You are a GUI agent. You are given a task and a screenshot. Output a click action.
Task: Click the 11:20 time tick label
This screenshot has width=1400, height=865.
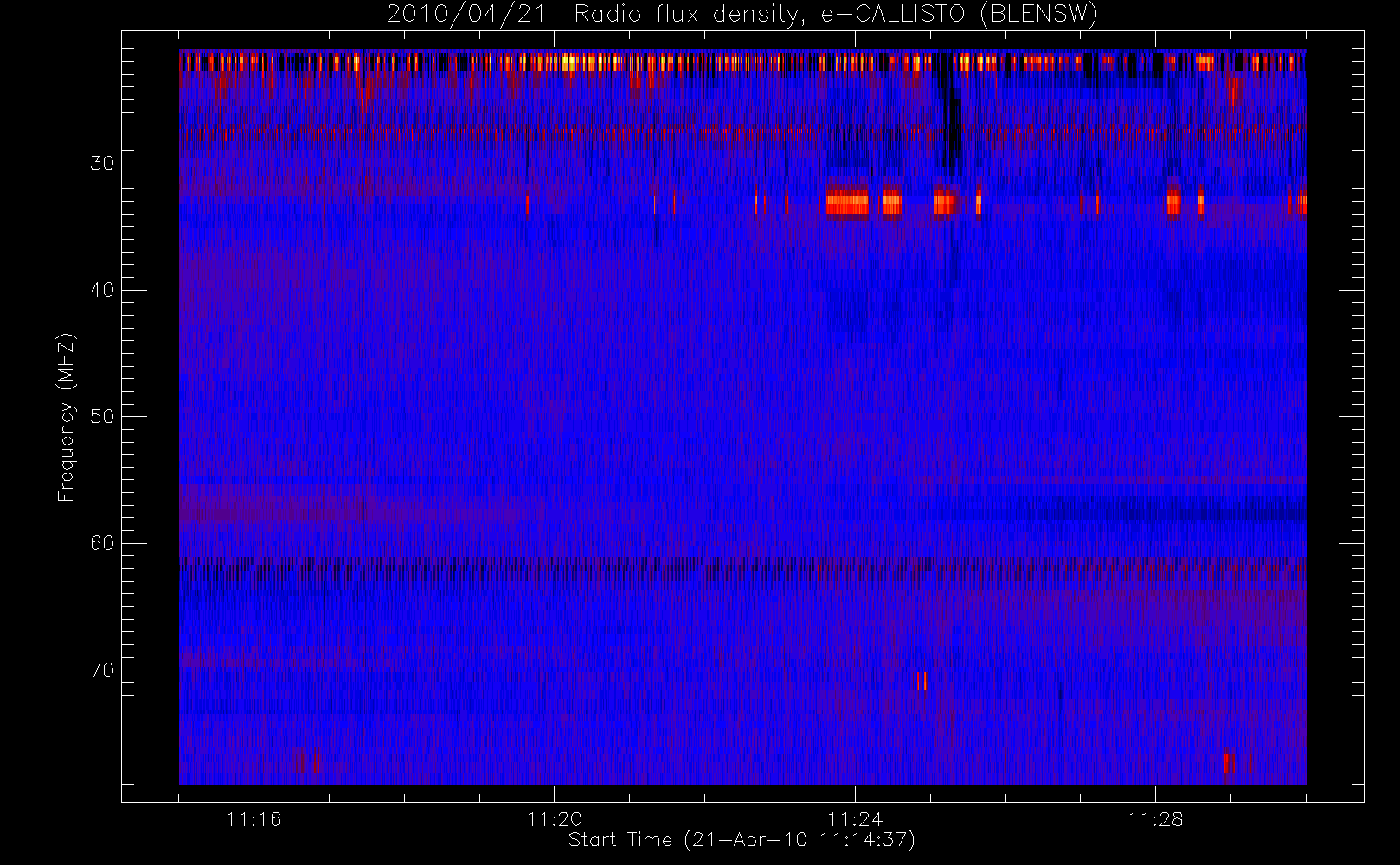(x=555, y=819)
